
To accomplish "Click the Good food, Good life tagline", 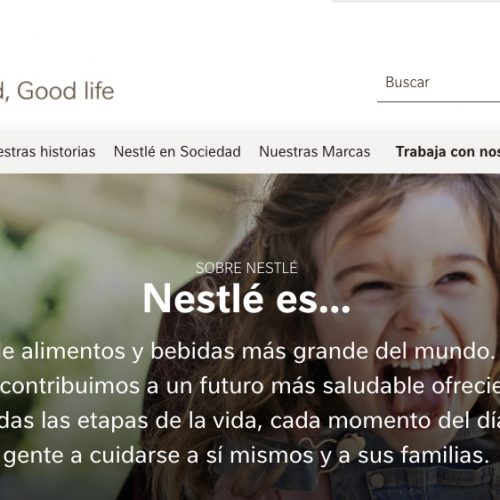I will [57, 91].
